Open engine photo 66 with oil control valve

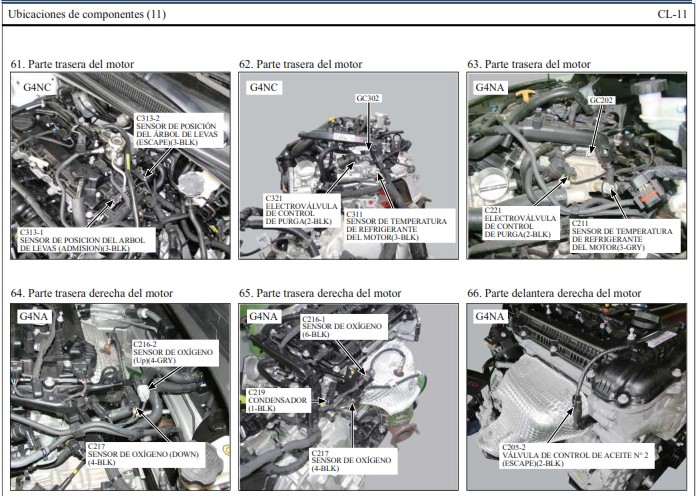tap(577, 397)
